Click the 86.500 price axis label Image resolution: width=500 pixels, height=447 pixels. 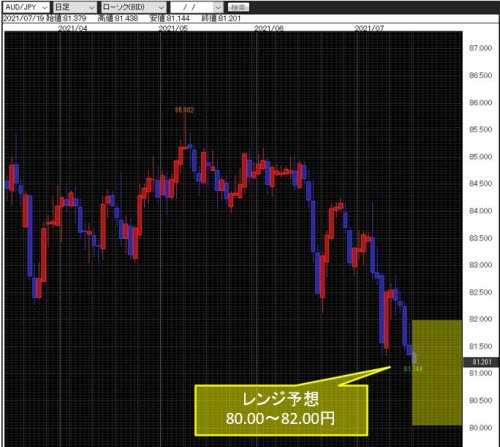(x=480, y=75)
